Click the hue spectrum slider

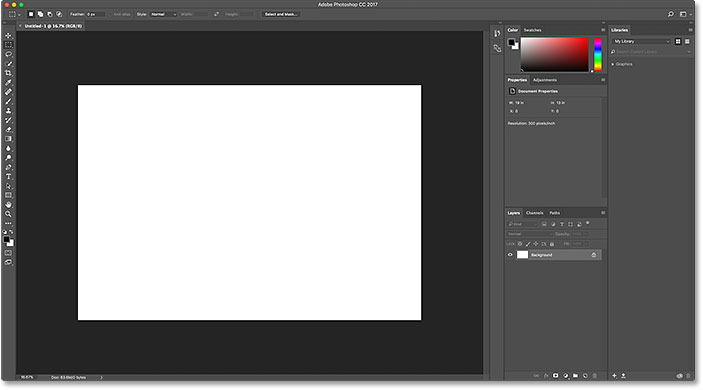(x=598, y=55)
